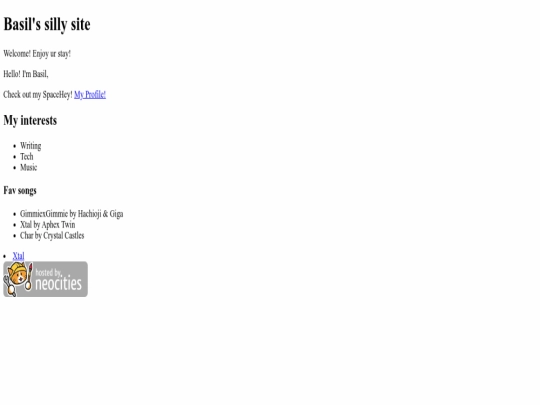Image resolution: width=540 pixels, height=405 pixels.
Task: Select Char by Crystal Castles entry
Action: (52, 236)
